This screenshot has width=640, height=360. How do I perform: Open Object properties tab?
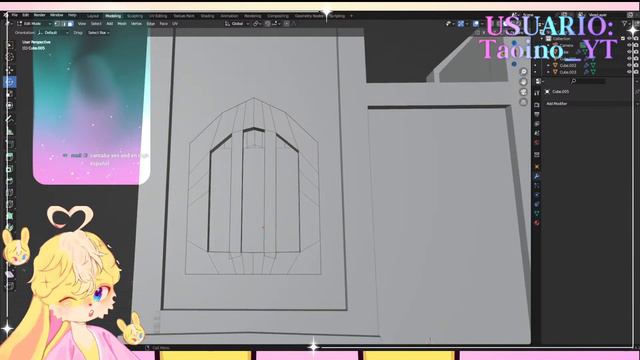537,167
